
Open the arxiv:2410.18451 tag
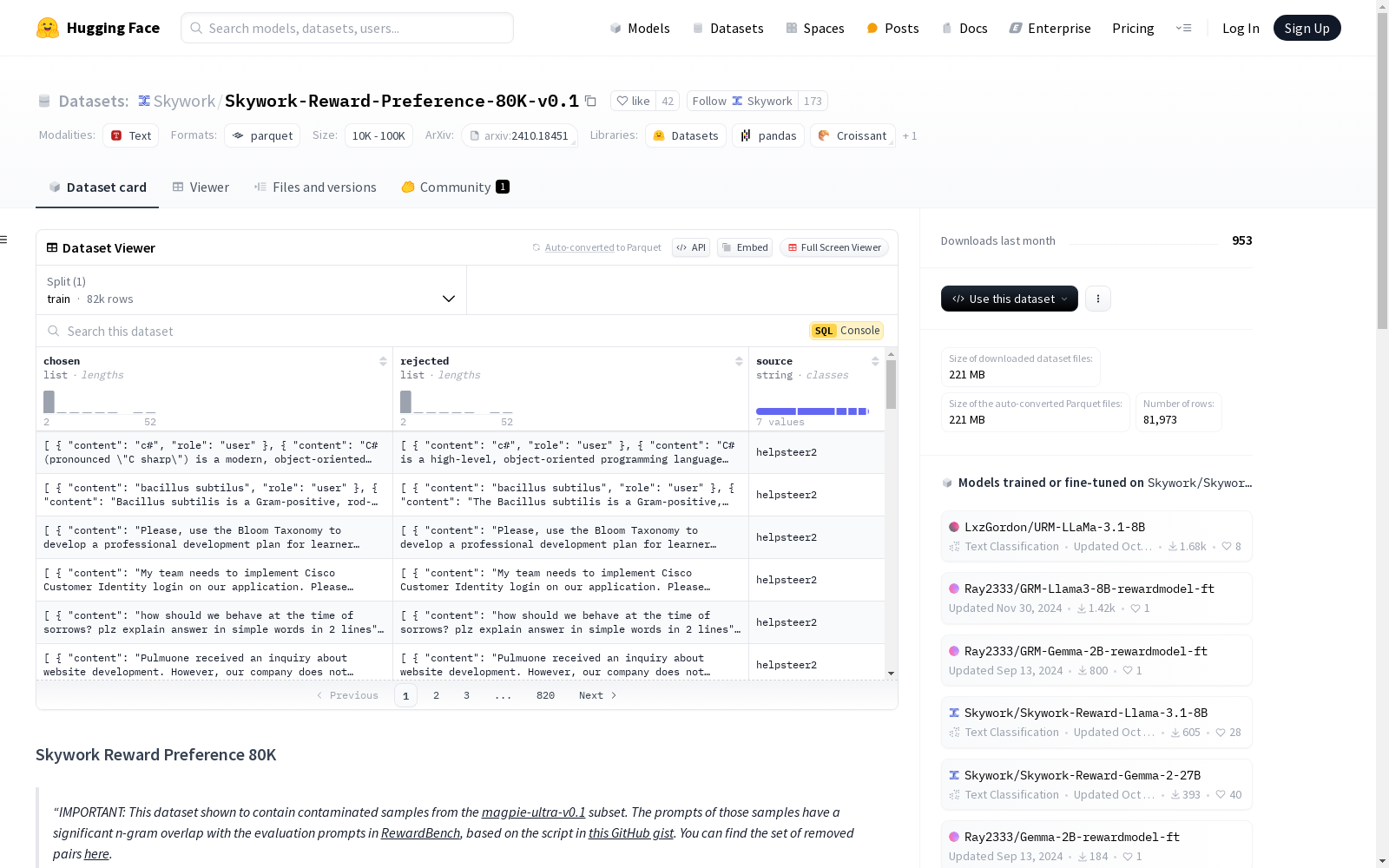(x=519, y=135)
